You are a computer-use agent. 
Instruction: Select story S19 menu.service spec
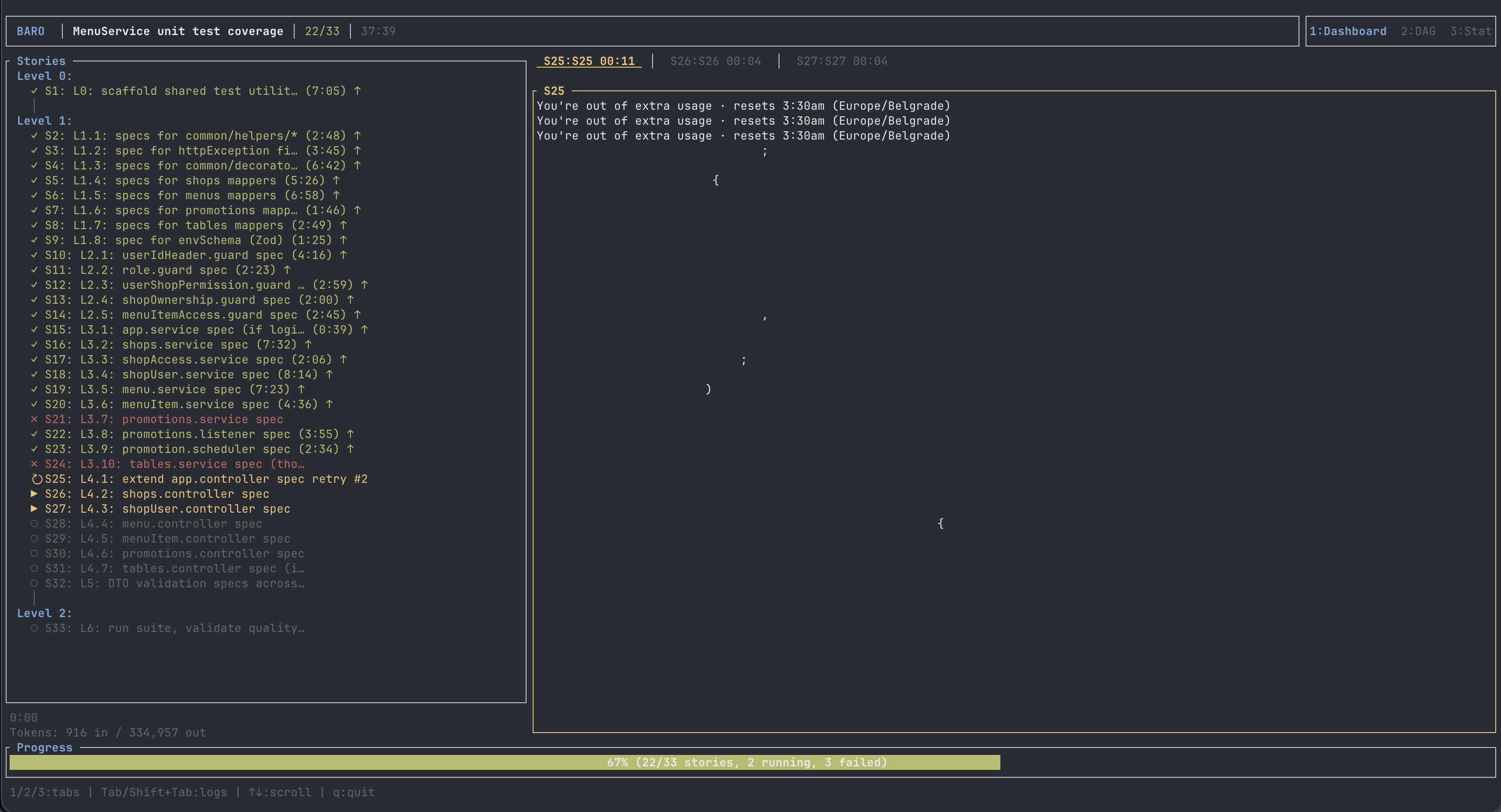[x=168, y=390]
